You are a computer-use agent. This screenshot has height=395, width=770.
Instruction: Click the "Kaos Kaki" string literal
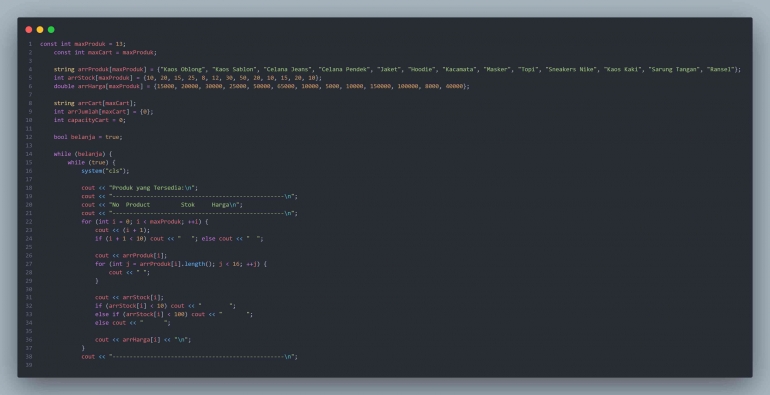pos(622,69)
